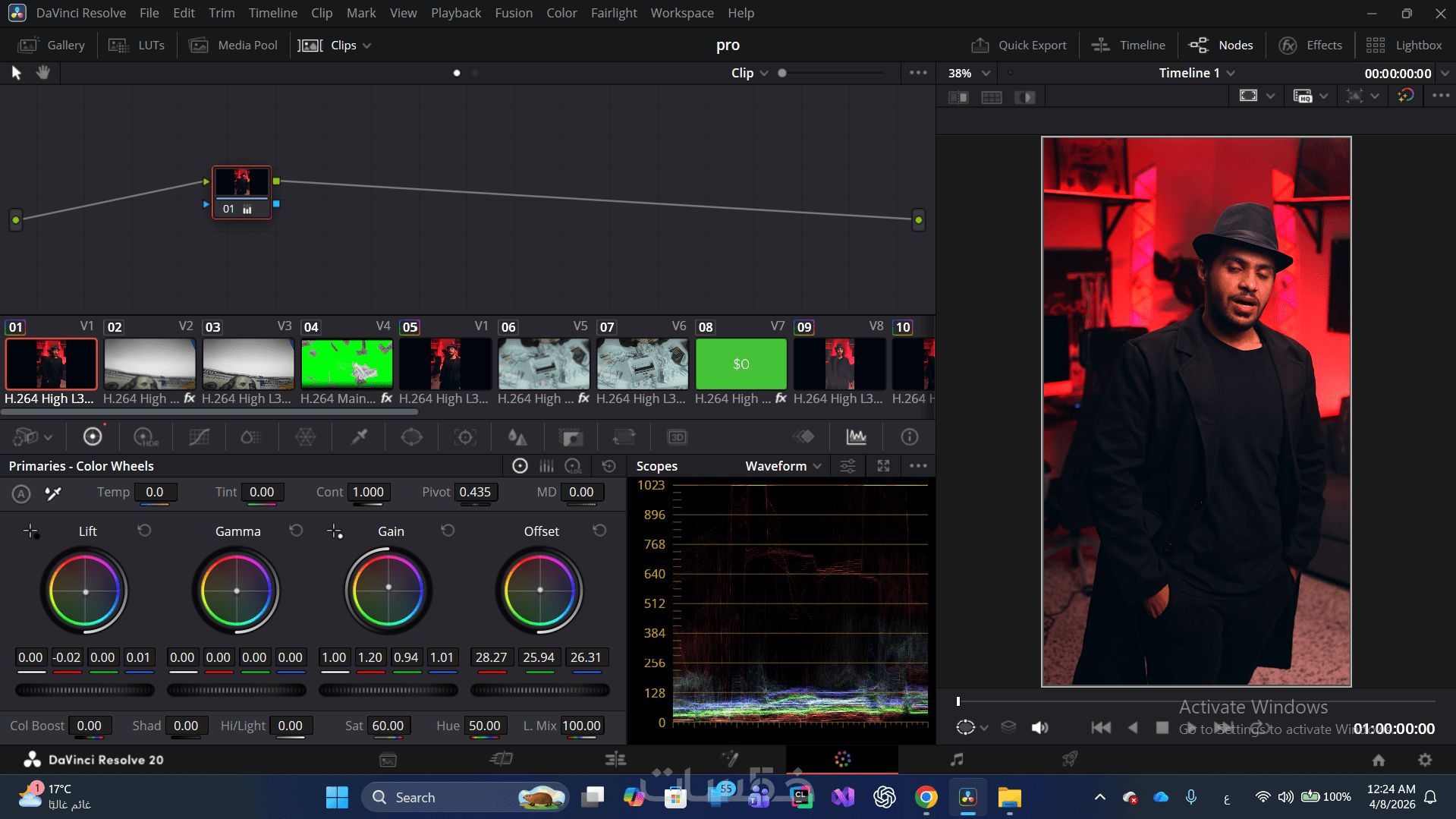The image size is (1456, 819).
Task: Select the Qualifier eyedropper tool
Action: (359, 437)
